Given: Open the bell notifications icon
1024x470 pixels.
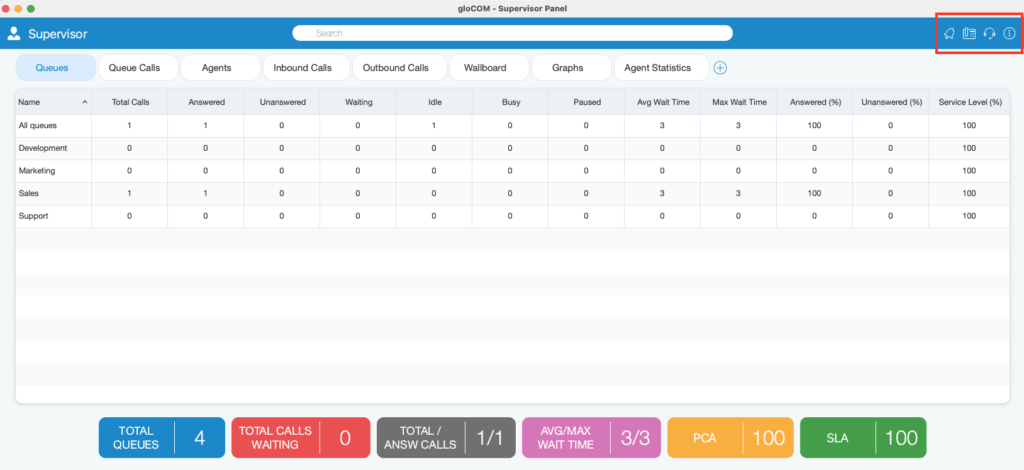Looking at the screenshot, I should coord(950,33).
